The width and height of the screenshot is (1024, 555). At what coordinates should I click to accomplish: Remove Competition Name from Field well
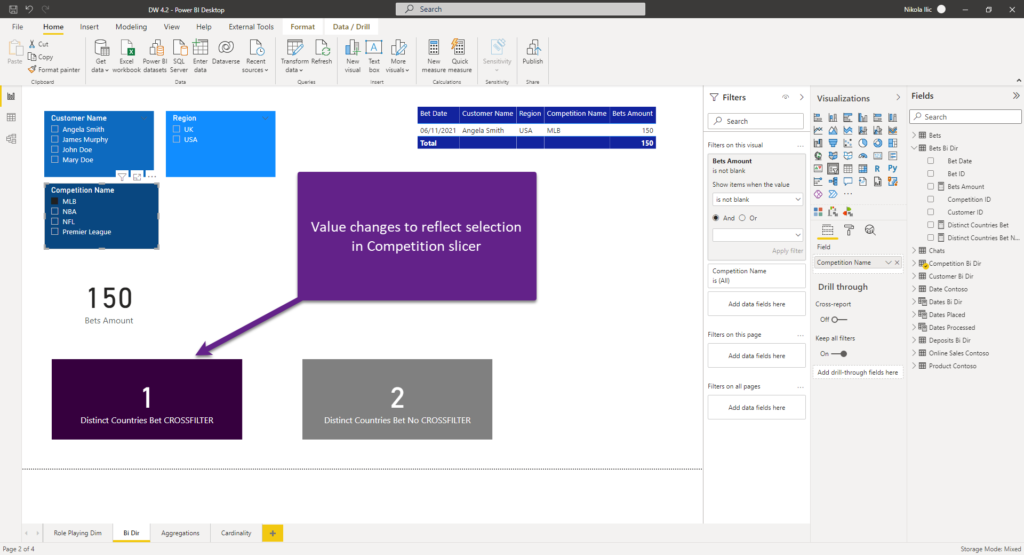click(897, 262)
